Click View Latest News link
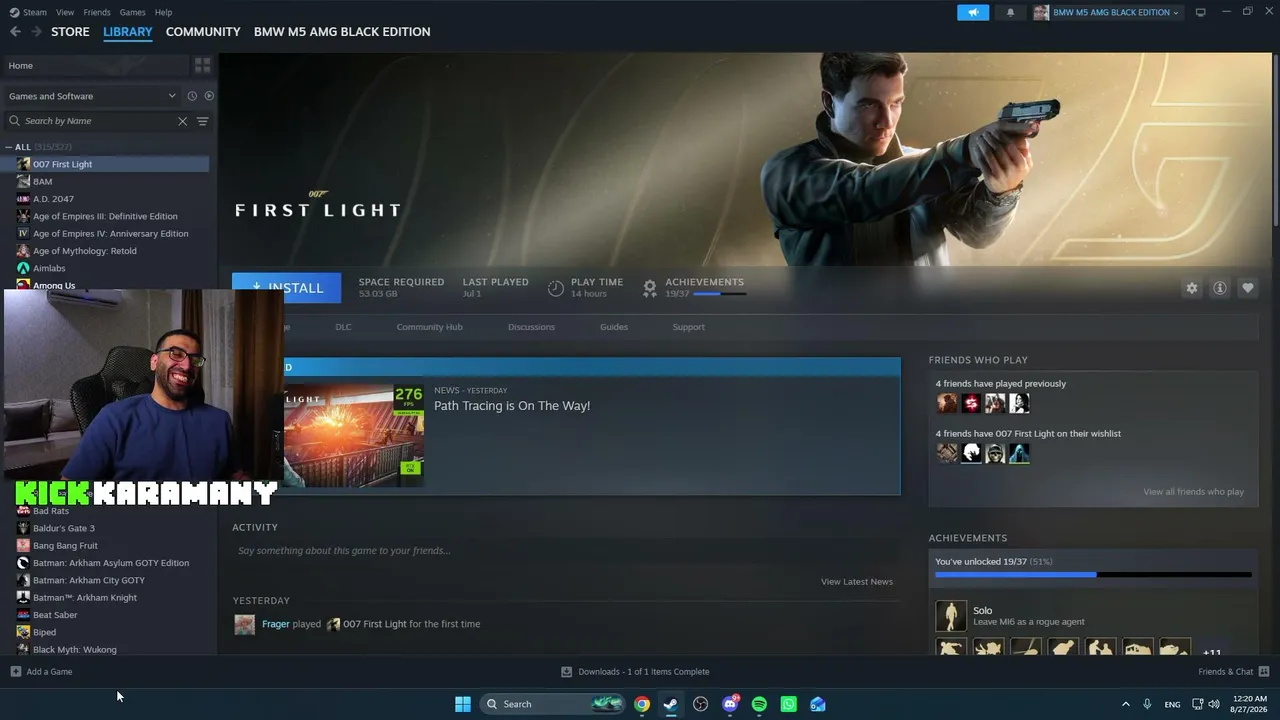This screenshot has height=720, width=1280. click(x=857, y=582)
